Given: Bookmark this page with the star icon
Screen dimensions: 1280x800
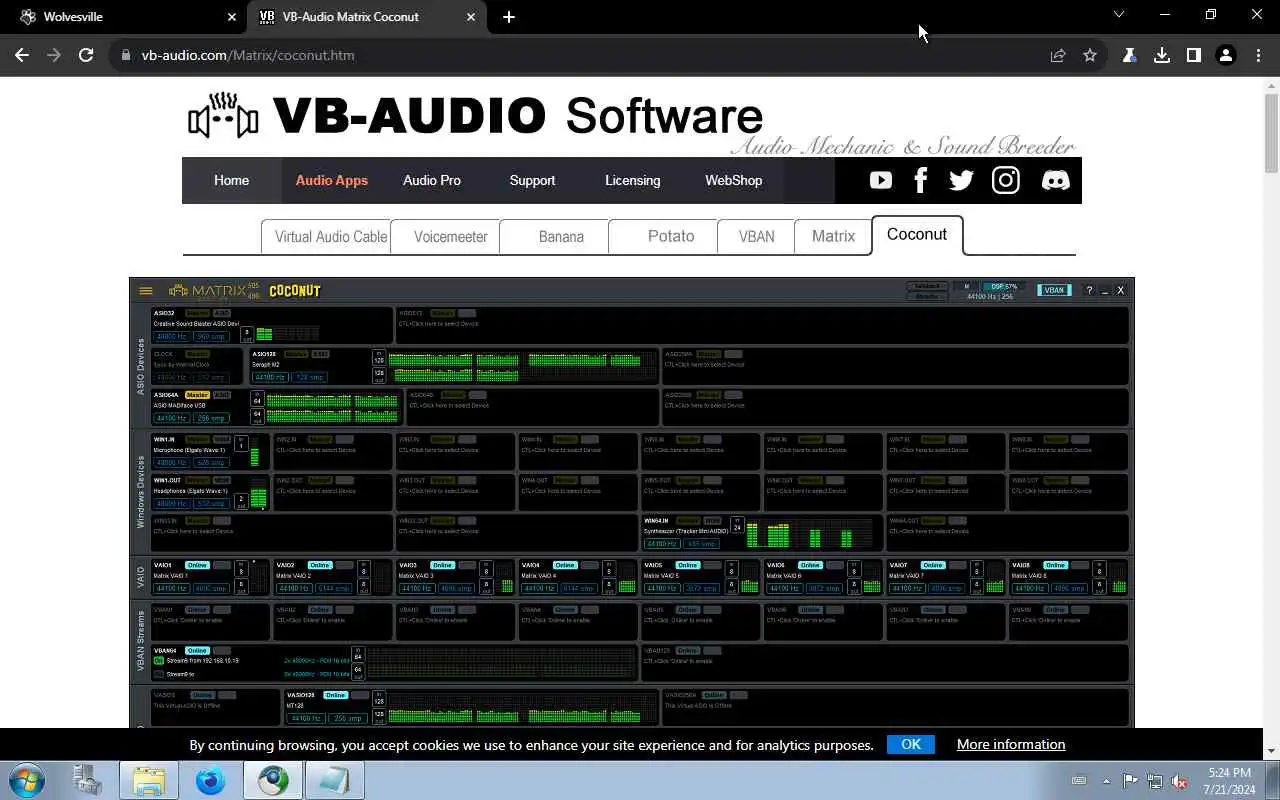Looking at the screenshot, I should pyautogui.click(x=1090, y=55).
